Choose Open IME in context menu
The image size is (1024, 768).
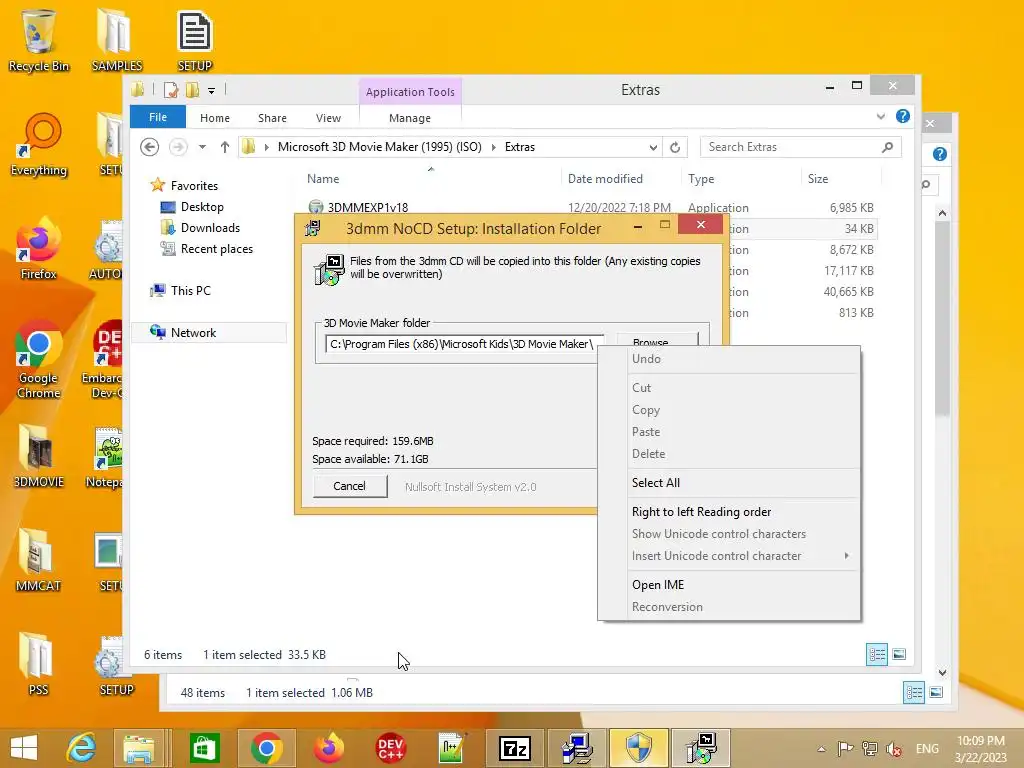743,584
